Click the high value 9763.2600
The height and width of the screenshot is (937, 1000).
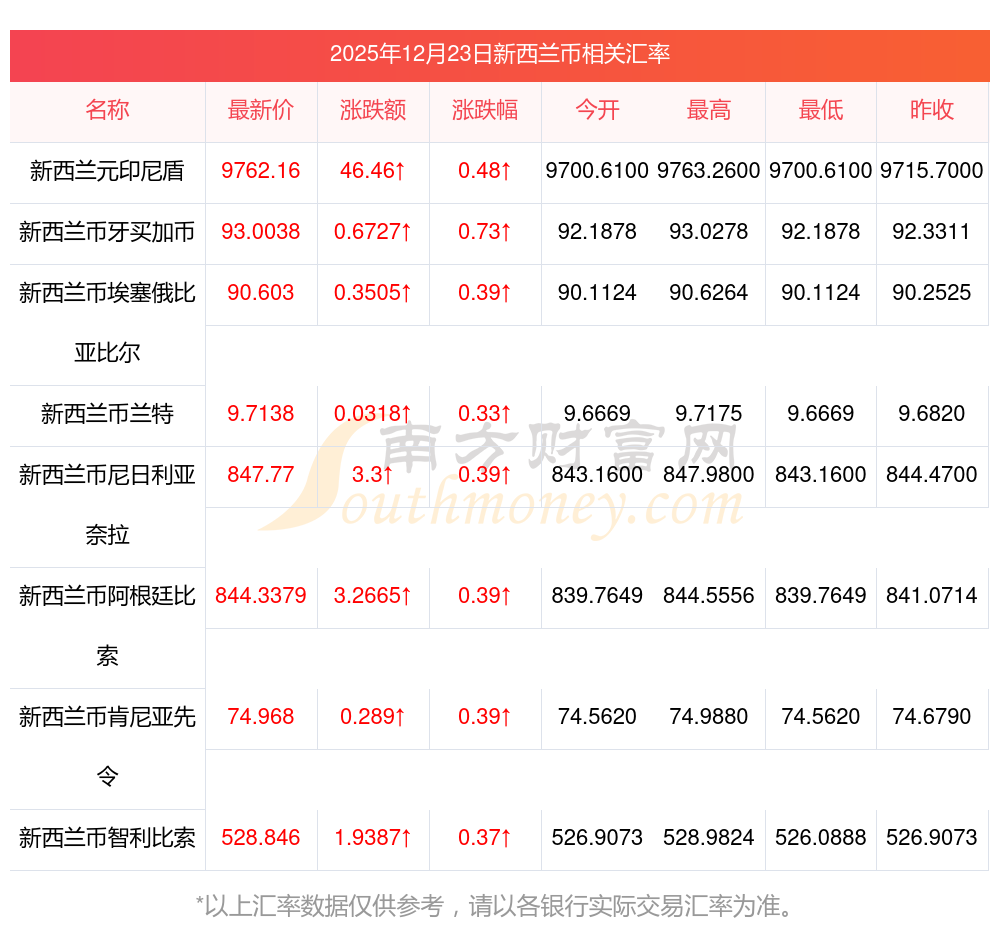[x=709, y=171]
